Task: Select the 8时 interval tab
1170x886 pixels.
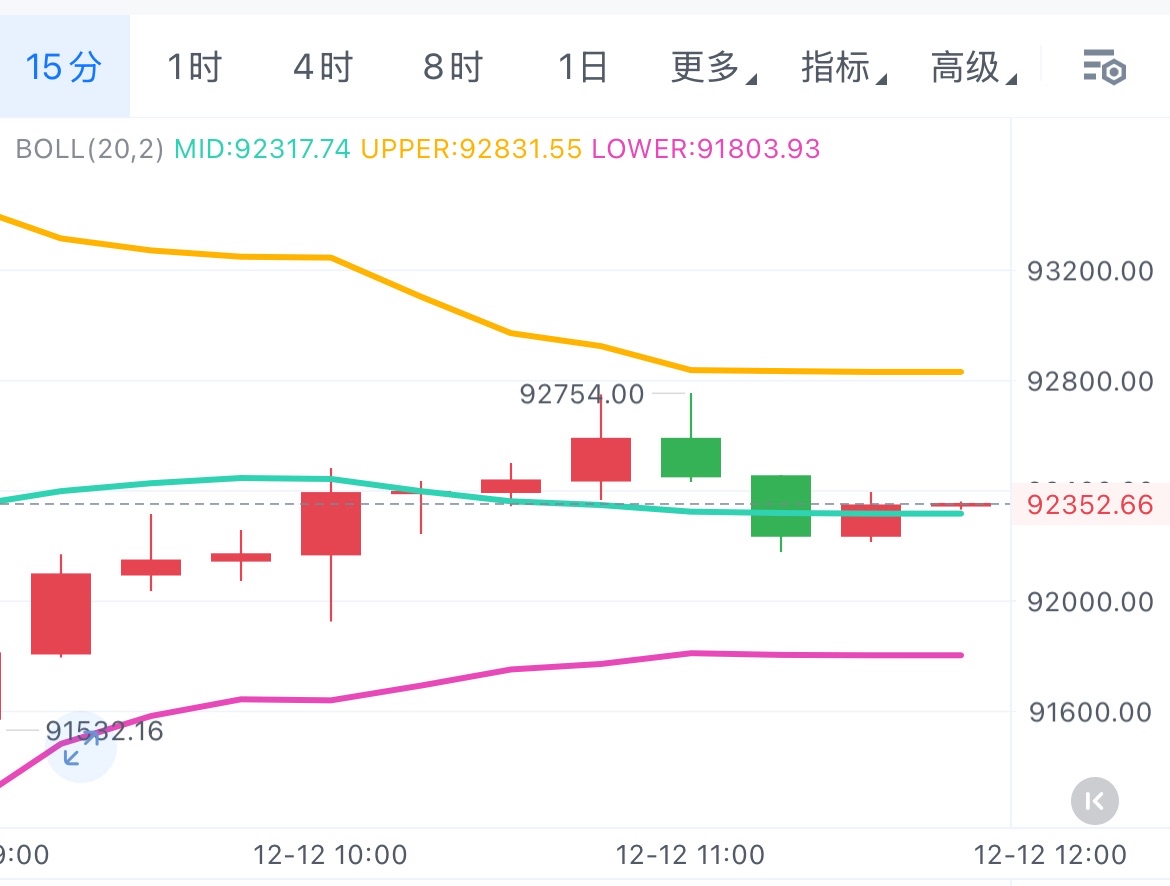Action: pyautogui.click(x=453, y=68)
